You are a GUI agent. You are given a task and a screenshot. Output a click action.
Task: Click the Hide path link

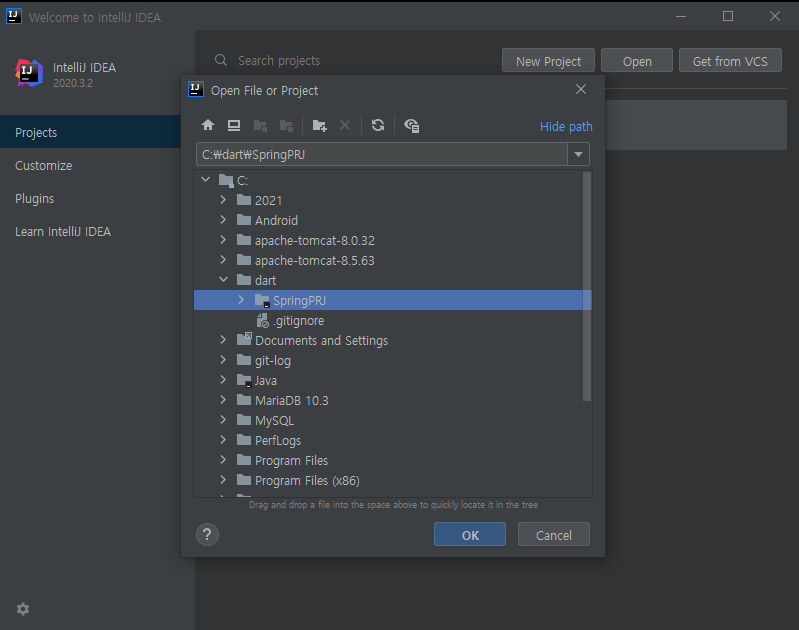(566, 126)
